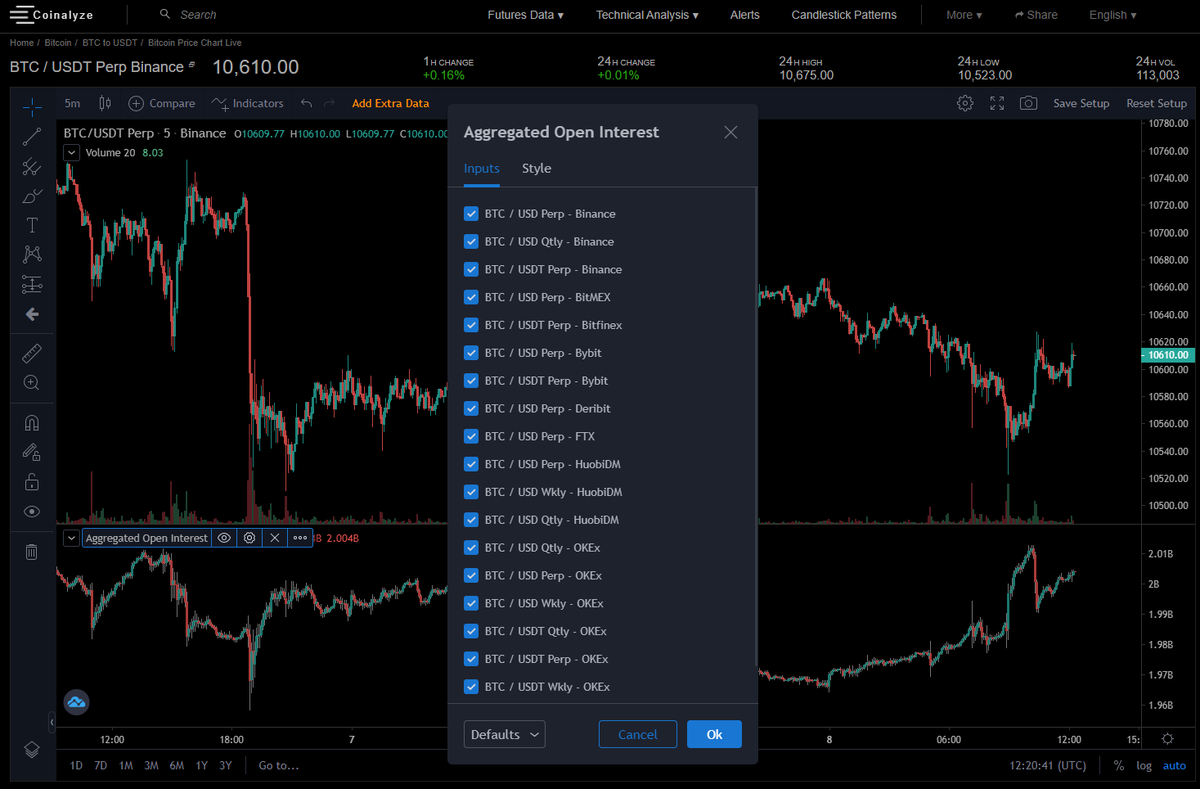Click Add Extra Data
Screen dimensions: 1200x789
coord(390,103)
